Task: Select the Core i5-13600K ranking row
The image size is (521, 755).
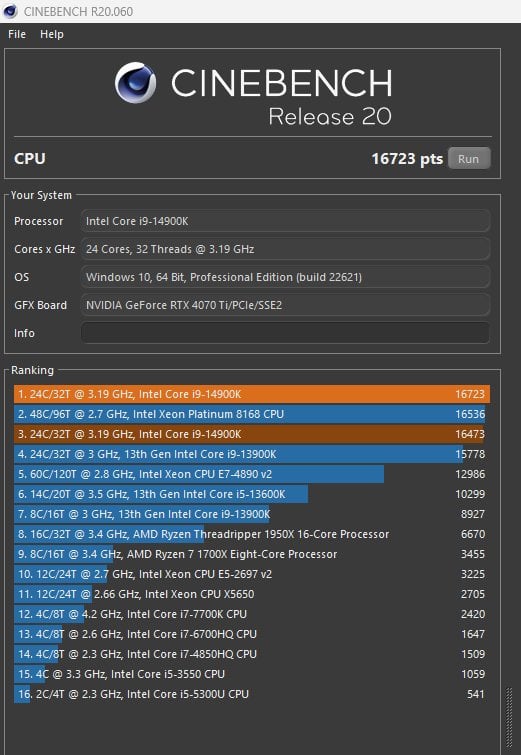Action: (x=252, y=494)
